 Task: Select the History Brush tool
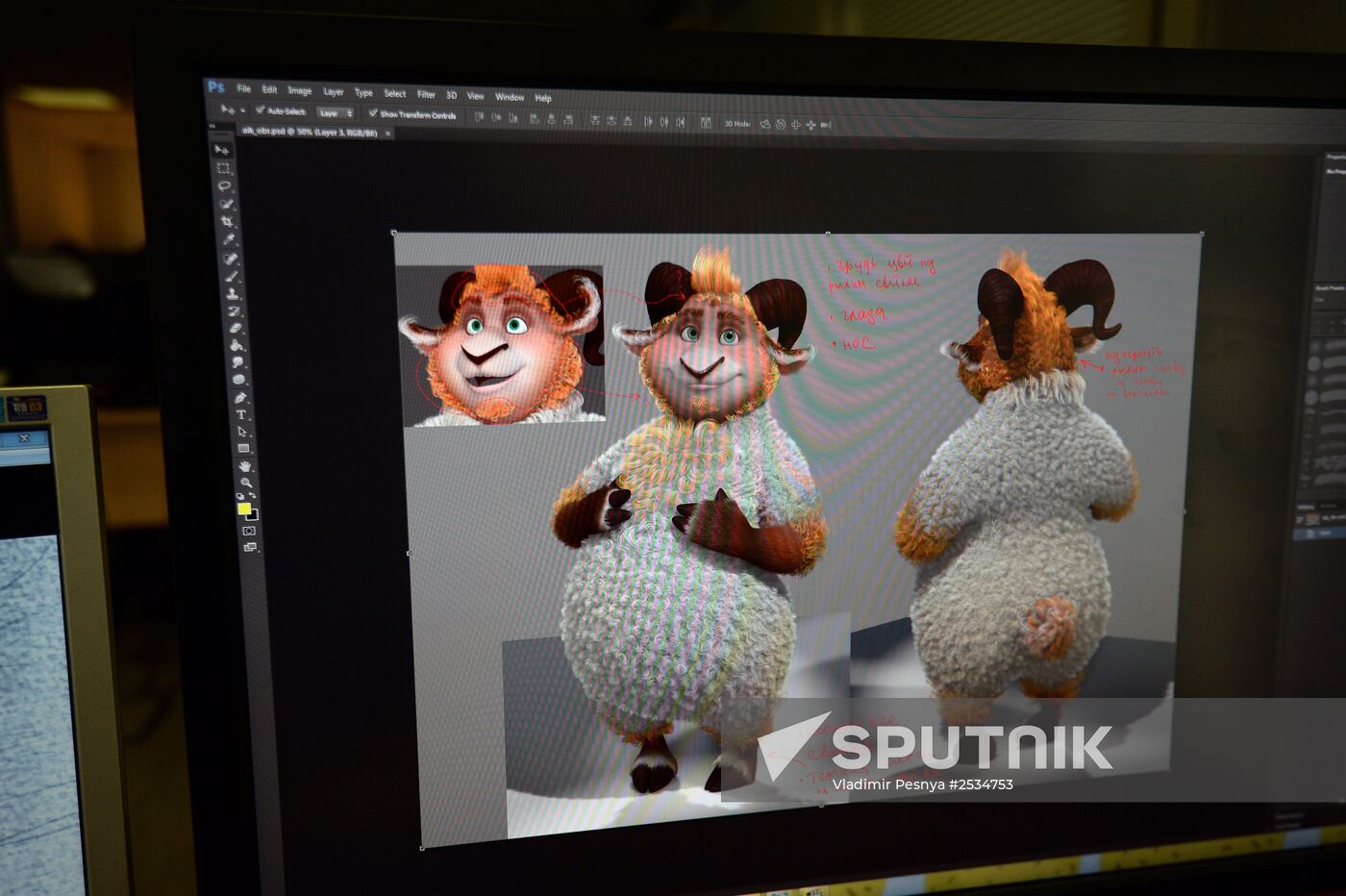pyautogui.click(x=234, y=311)
